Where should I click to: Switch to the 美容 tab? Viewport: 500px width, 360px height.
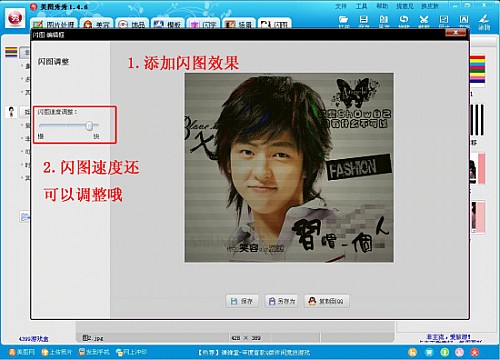(x=97, y=24)
